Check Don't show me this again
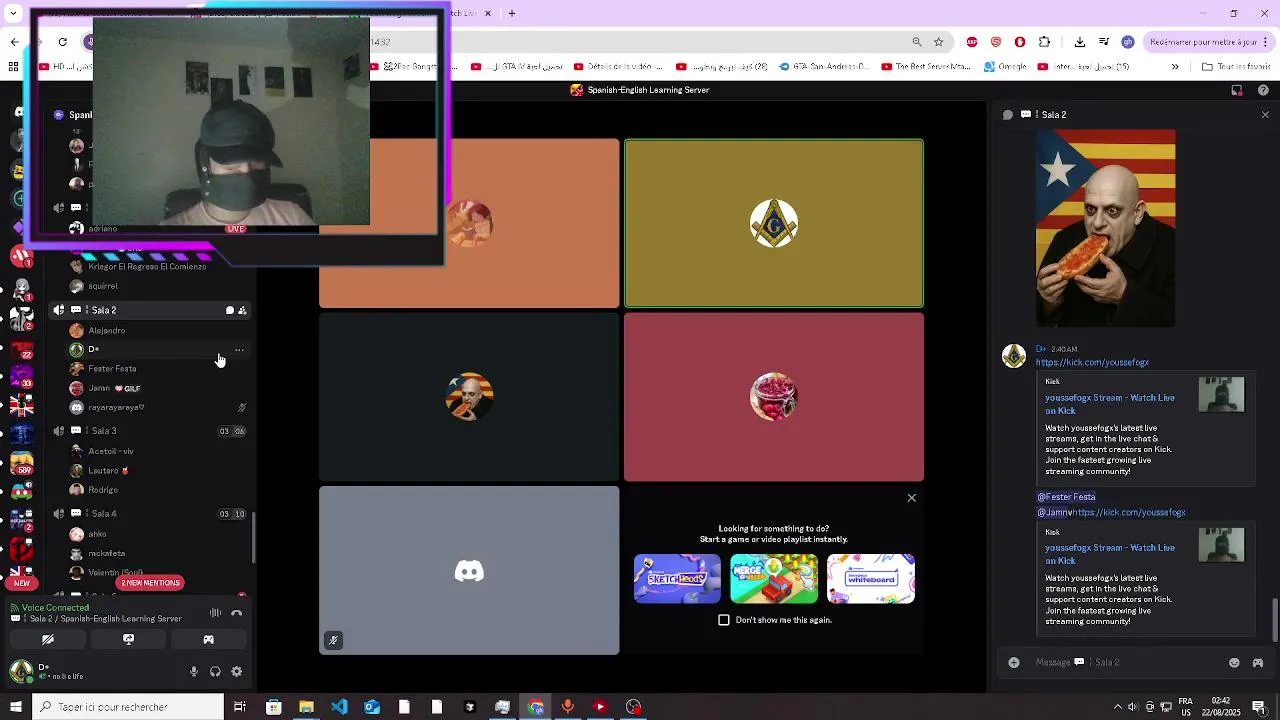This screenshot has width=1280, height=720. [x=724, y=620]
